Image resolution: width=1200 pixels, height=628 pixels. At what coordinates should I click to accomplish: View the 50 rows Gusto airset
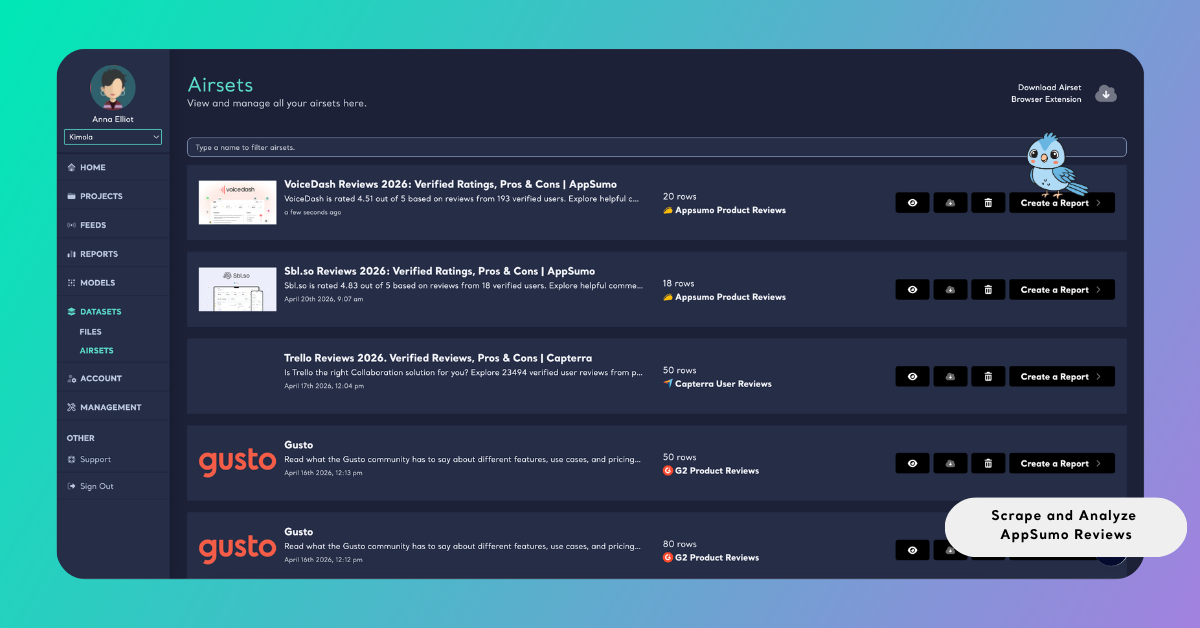[x=912, y=464]
